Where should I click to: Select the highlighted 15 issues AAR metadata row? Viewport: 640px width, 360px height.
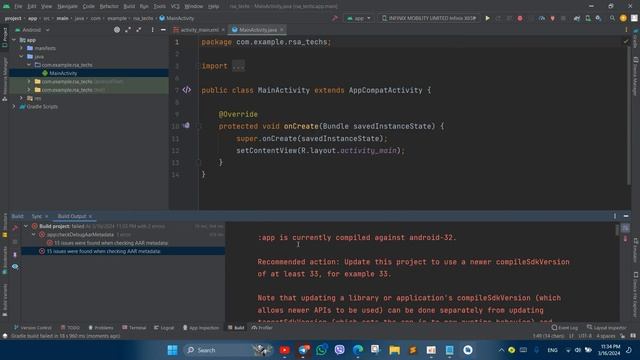(x=123, y=251)
